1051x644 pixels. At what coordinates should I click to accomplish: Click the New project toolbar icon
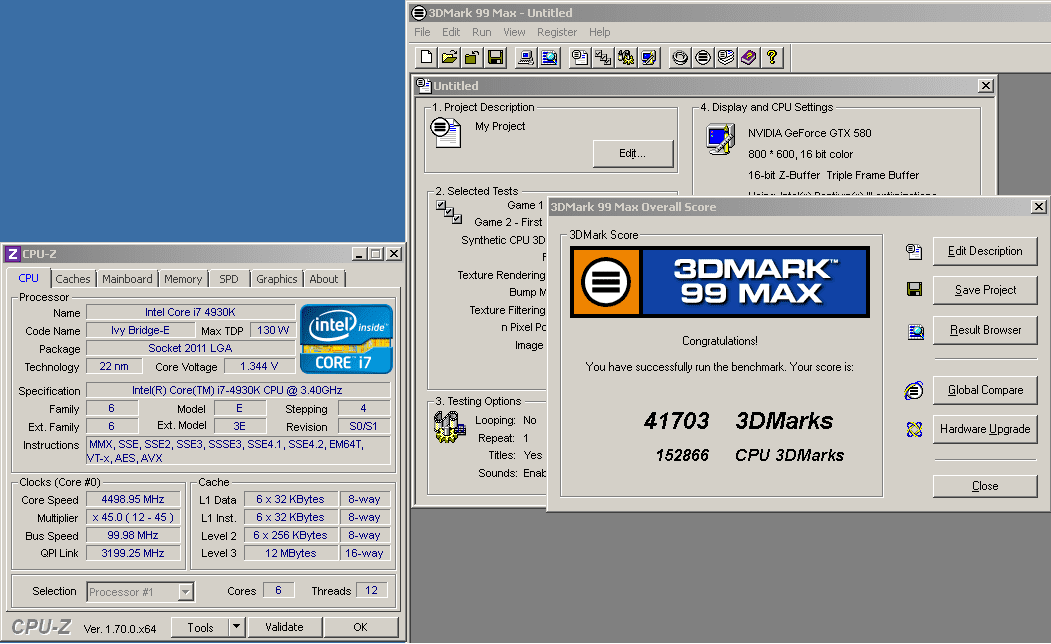[x=426, y=58]
